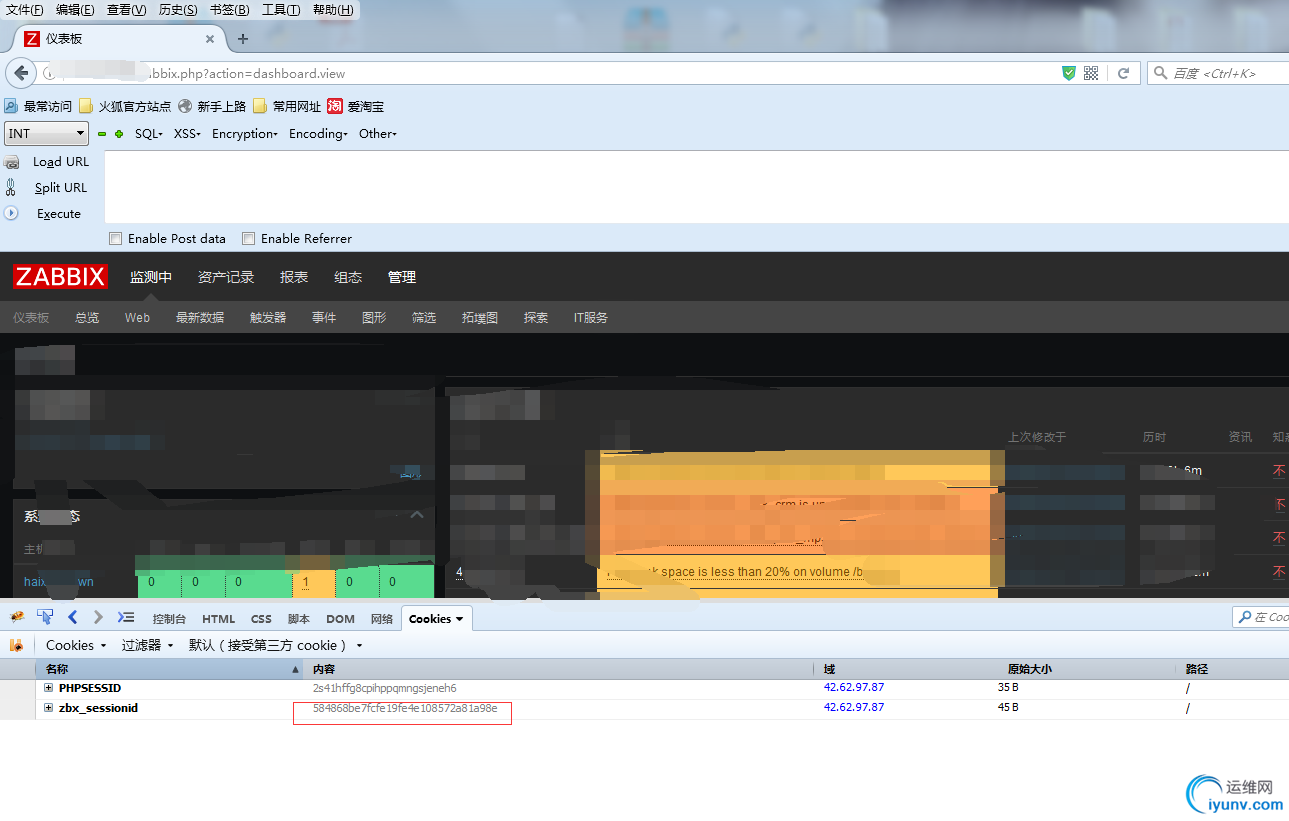Click the Load URL icon
Image resolution: width=1289 pixels, height=821 pixels.
(12, 162)
